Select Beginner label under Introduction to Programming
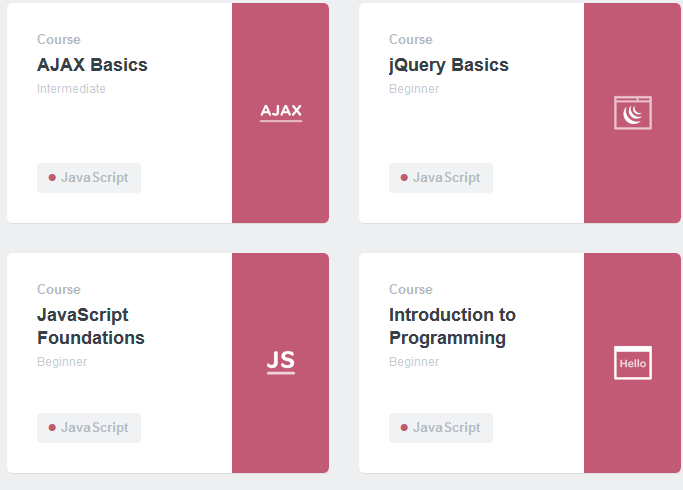This screenshot has width=683, height=490. [414, 362]
